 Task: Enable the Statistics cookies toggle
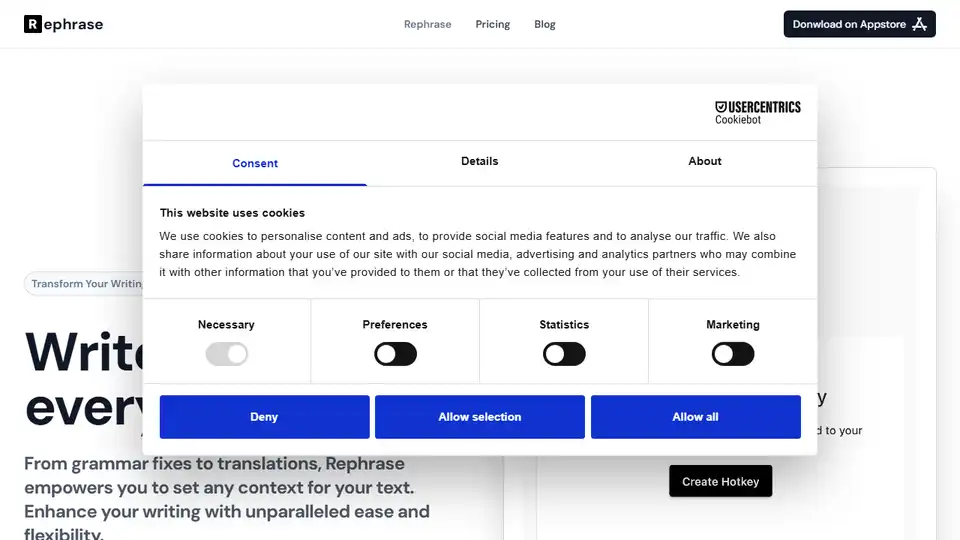point(564,354)
